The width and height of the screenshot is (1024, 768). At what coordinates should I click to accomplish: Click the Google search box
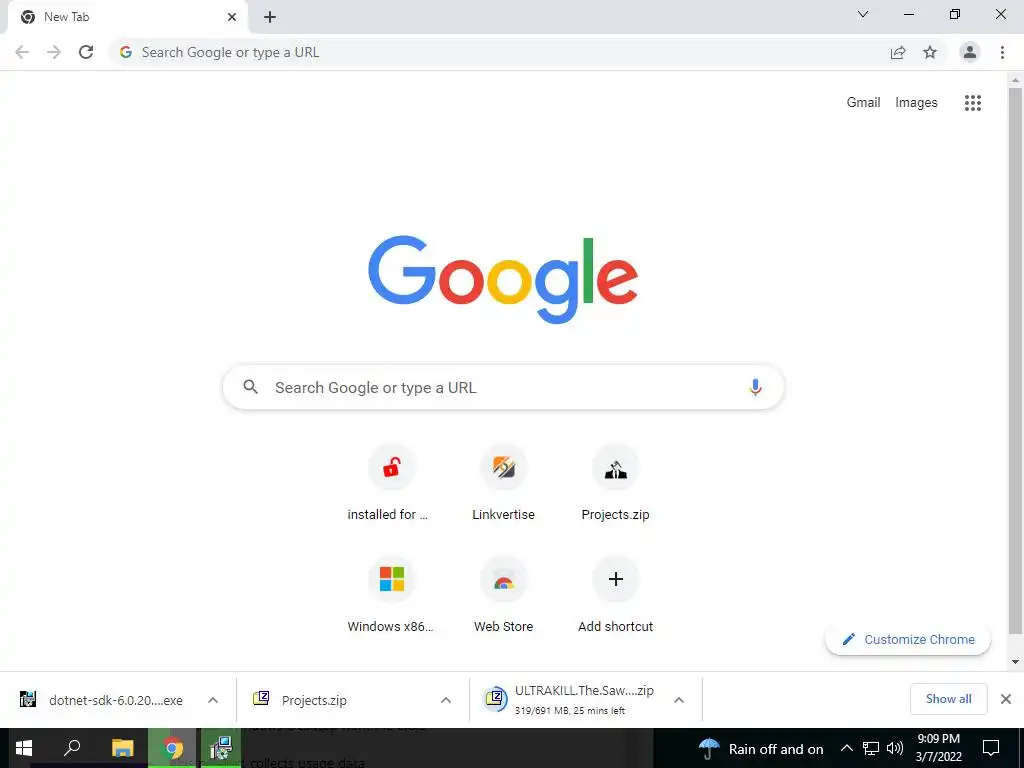pyautogui.click(x=503, y=387)
